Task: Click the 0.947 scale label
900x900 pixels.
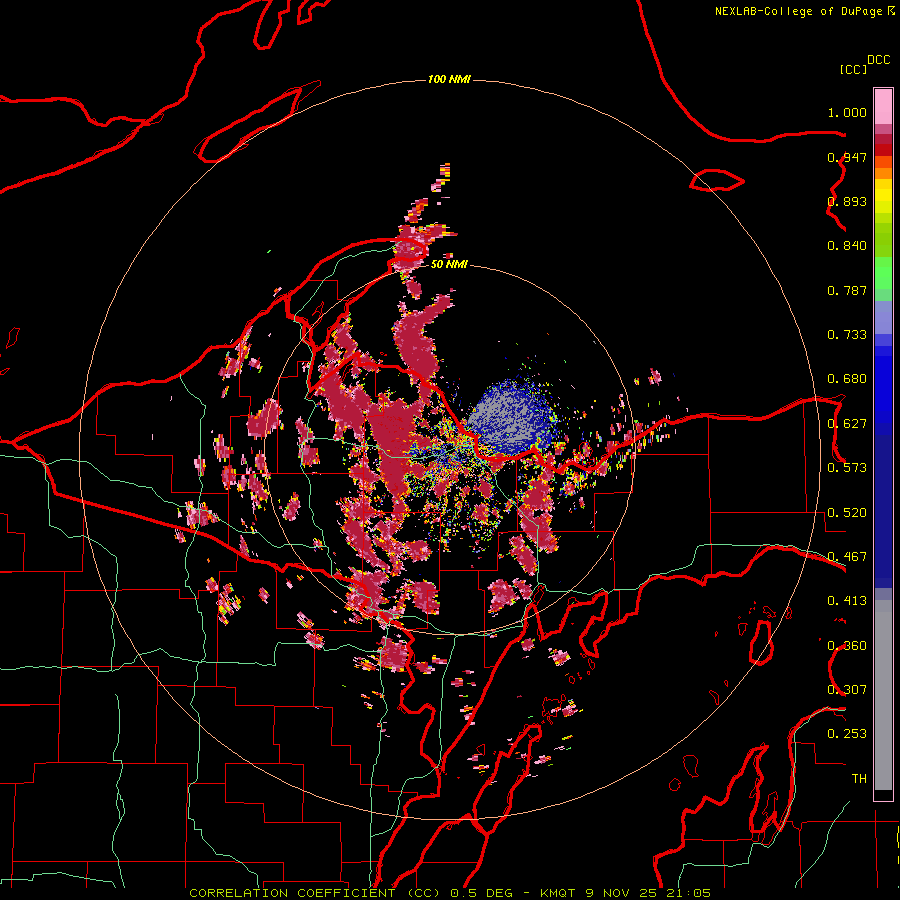Action: [847, 157]
